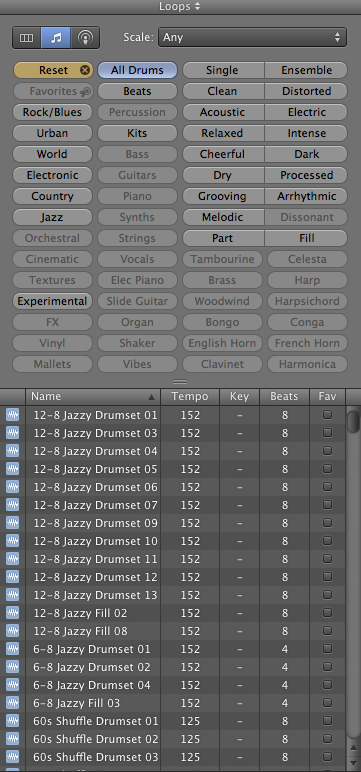Favorite the 12-8 Jazzy Drumset 07 loop
Screen dimensions: 361x772
click(x=327, y=505)
